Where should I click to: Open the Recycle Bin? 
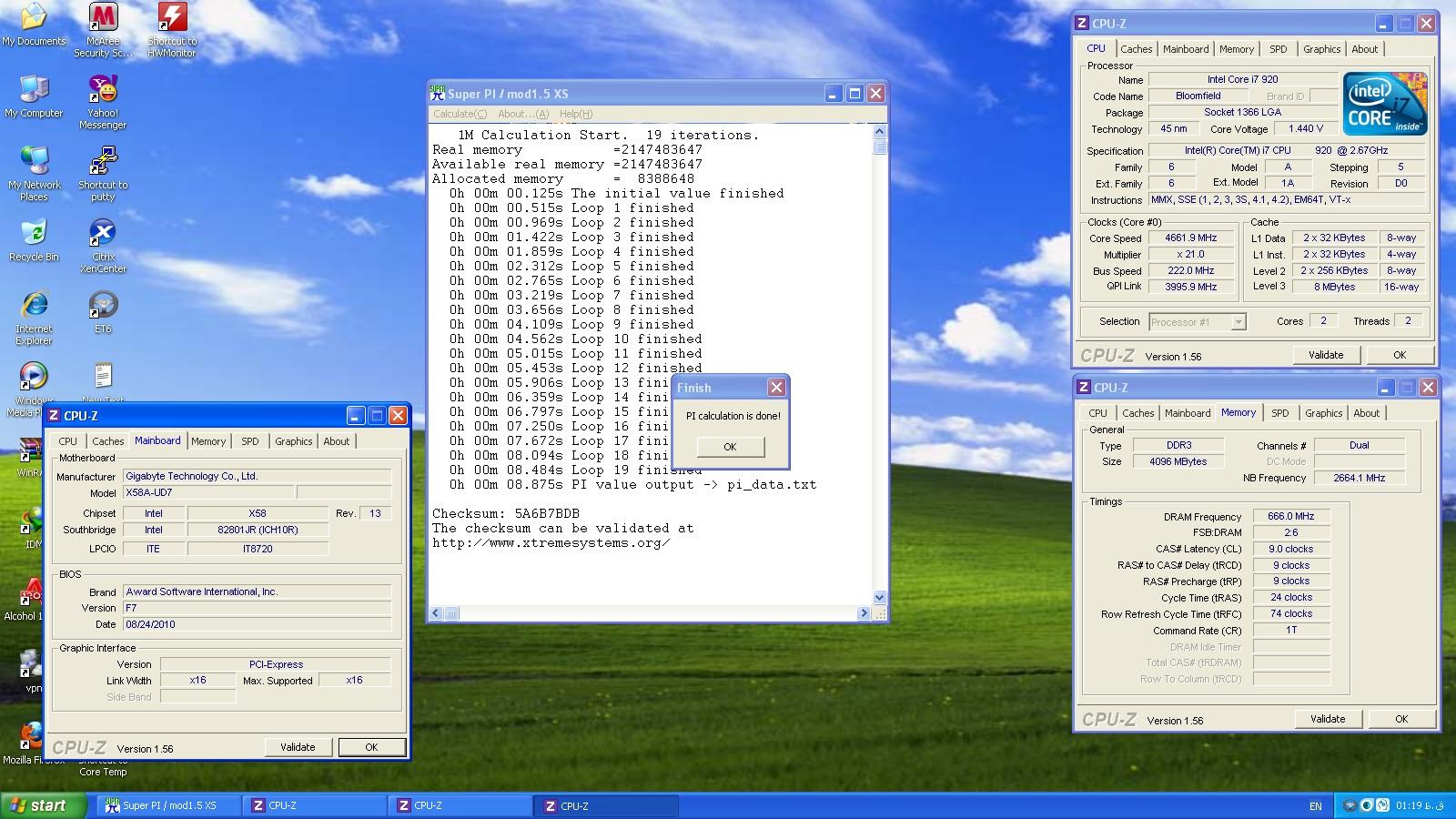[x=34, y=239]
